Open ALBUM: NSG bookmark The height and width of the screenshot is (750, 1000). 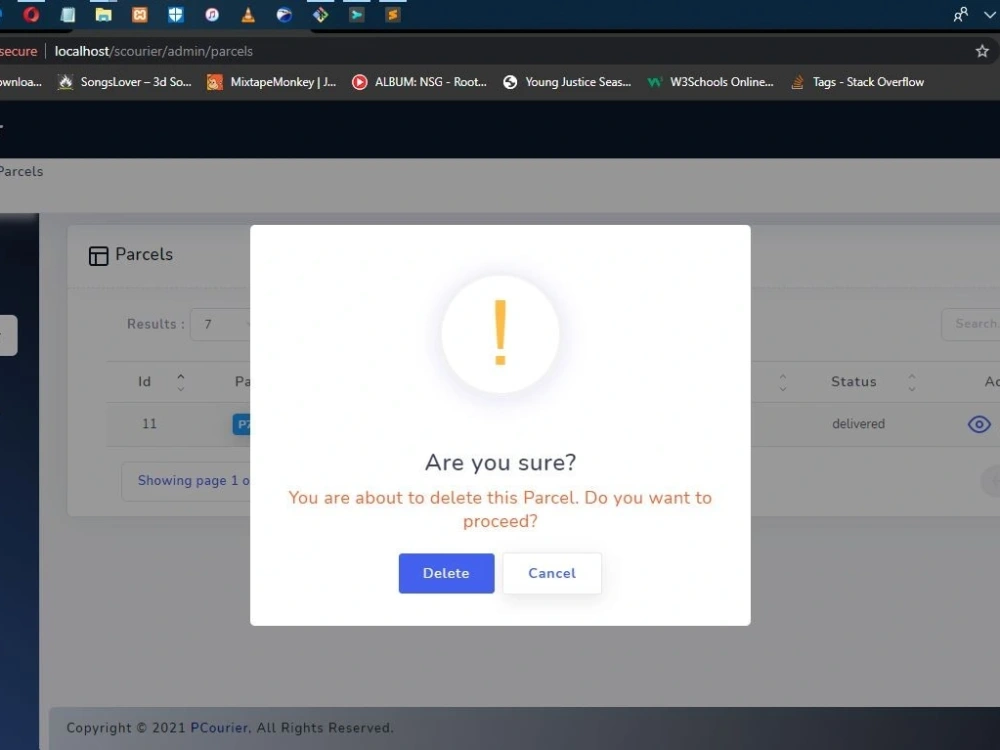click(x=420, y=82)
